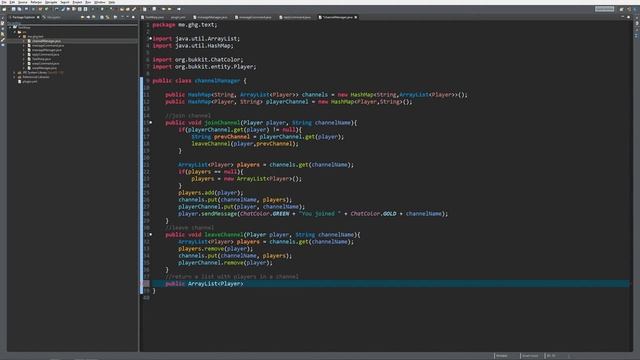
Task: Click the New icon in main toolbar
Action: tap(4, 9)
